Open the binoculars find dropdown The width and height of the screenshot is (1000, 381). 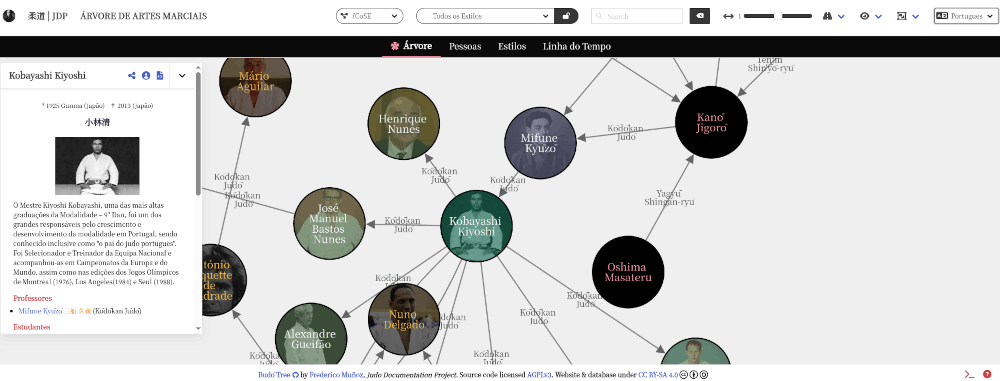point(834,16)
